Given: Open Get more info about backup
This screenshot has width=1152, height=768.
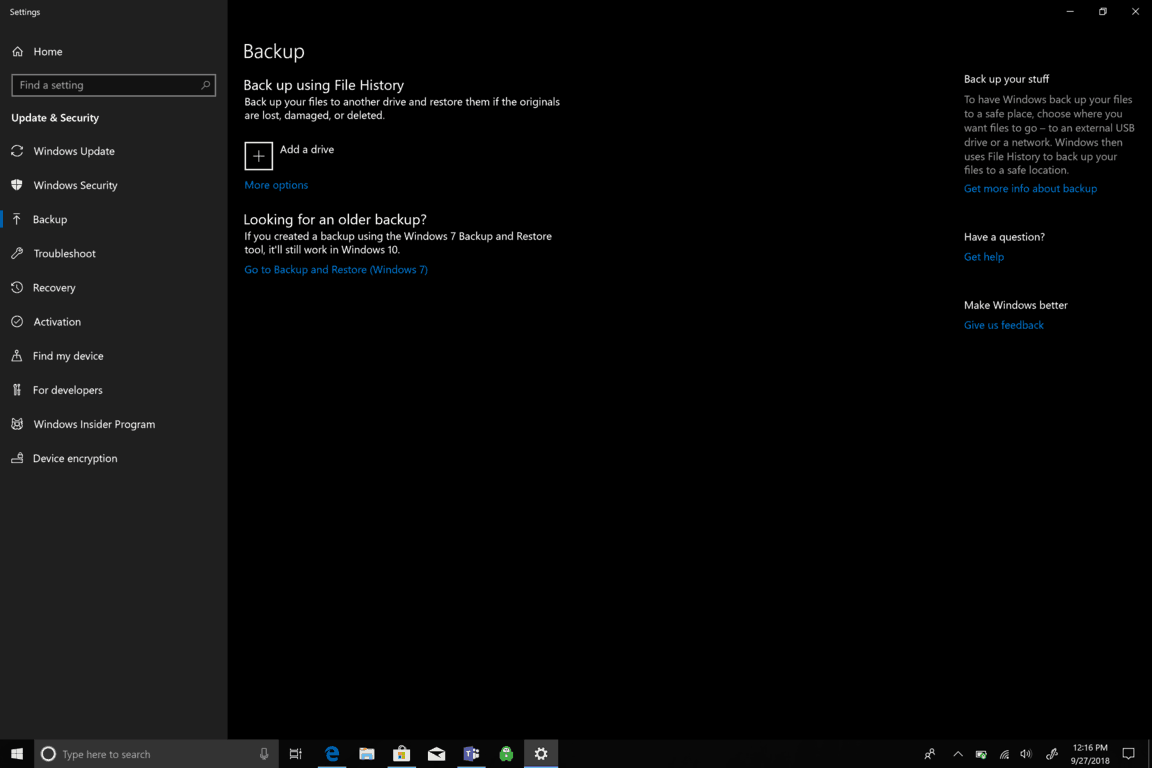Looking at the screenshot, I should (1030, 189).
